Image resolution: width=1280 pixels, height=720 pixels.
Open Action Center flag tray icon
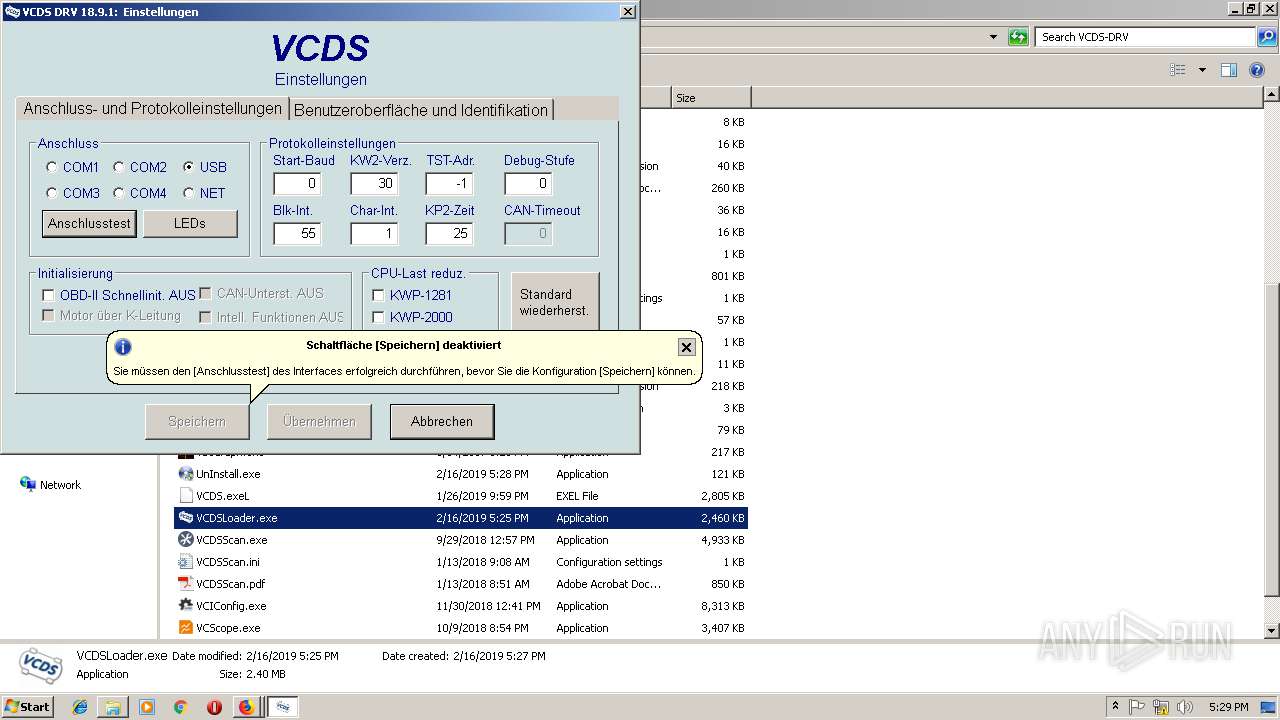pyautogui.click(x=1137, y=707)
